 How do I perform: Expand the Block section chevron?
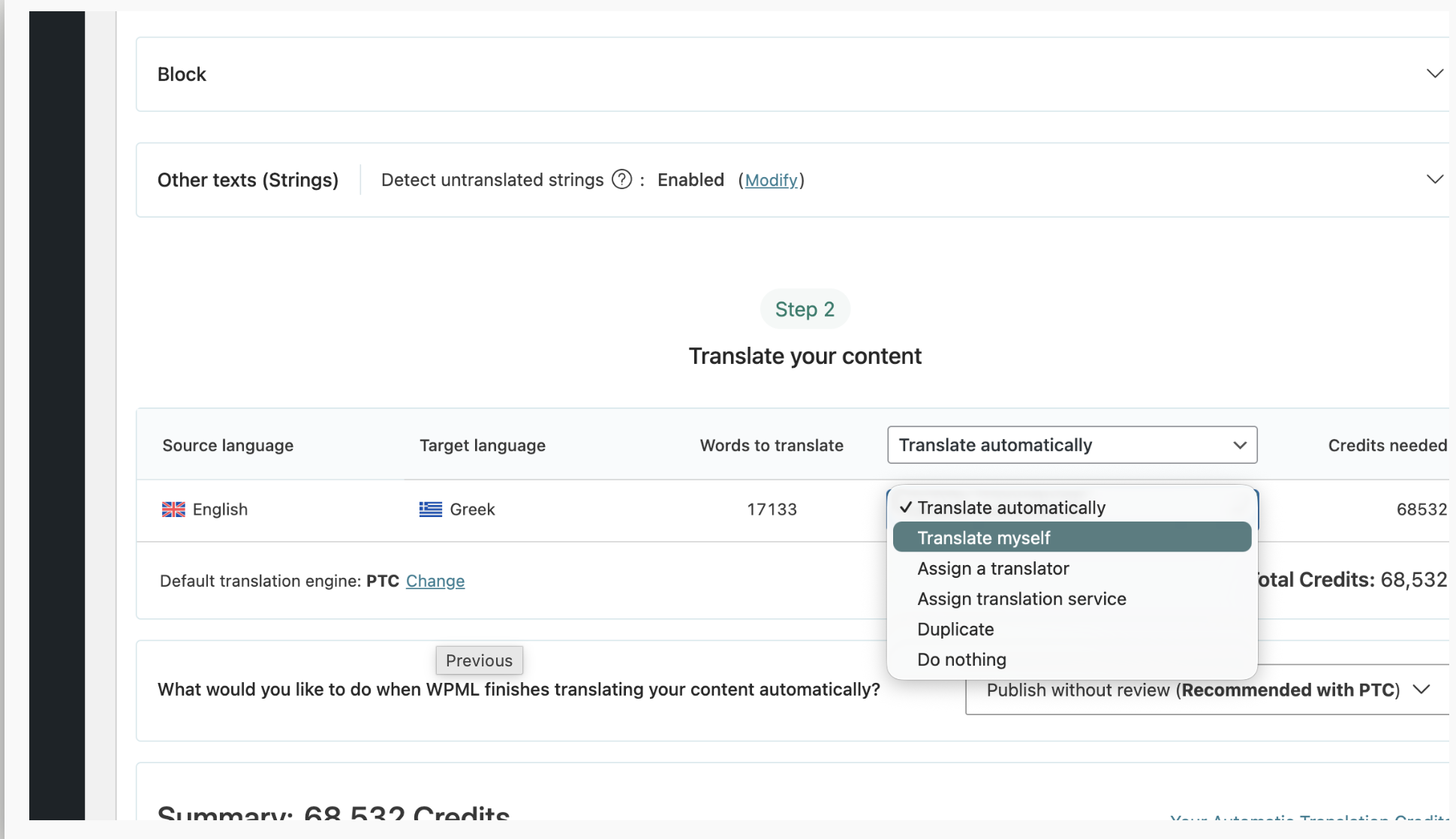coord(1434,74)
